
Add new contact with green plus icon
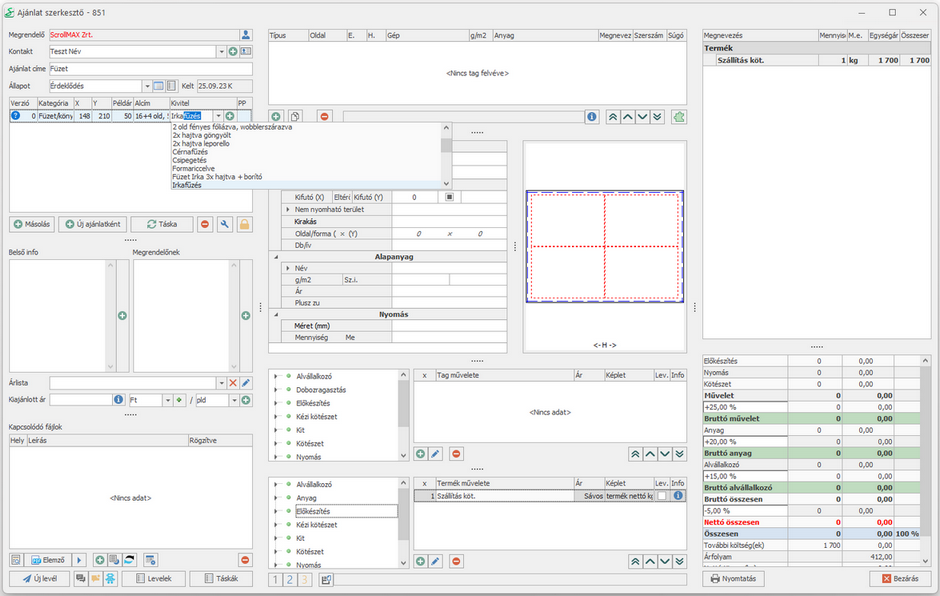tap(233, 51)
